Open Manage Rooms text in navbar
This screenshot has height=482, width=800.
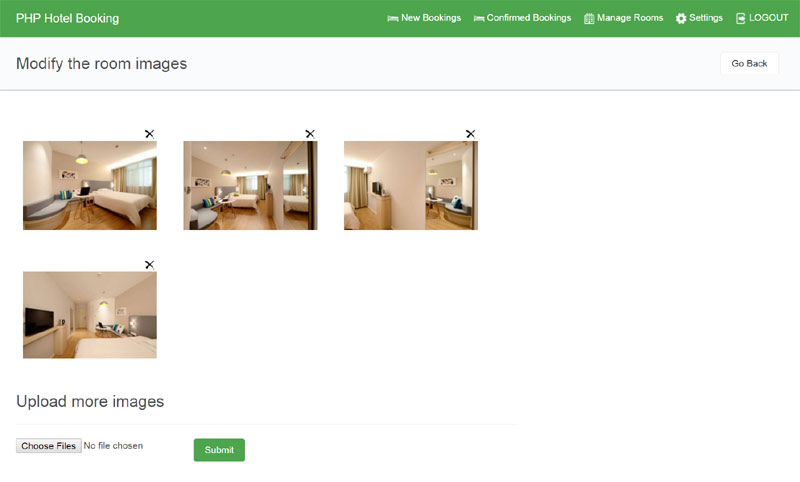pos(630,18)
